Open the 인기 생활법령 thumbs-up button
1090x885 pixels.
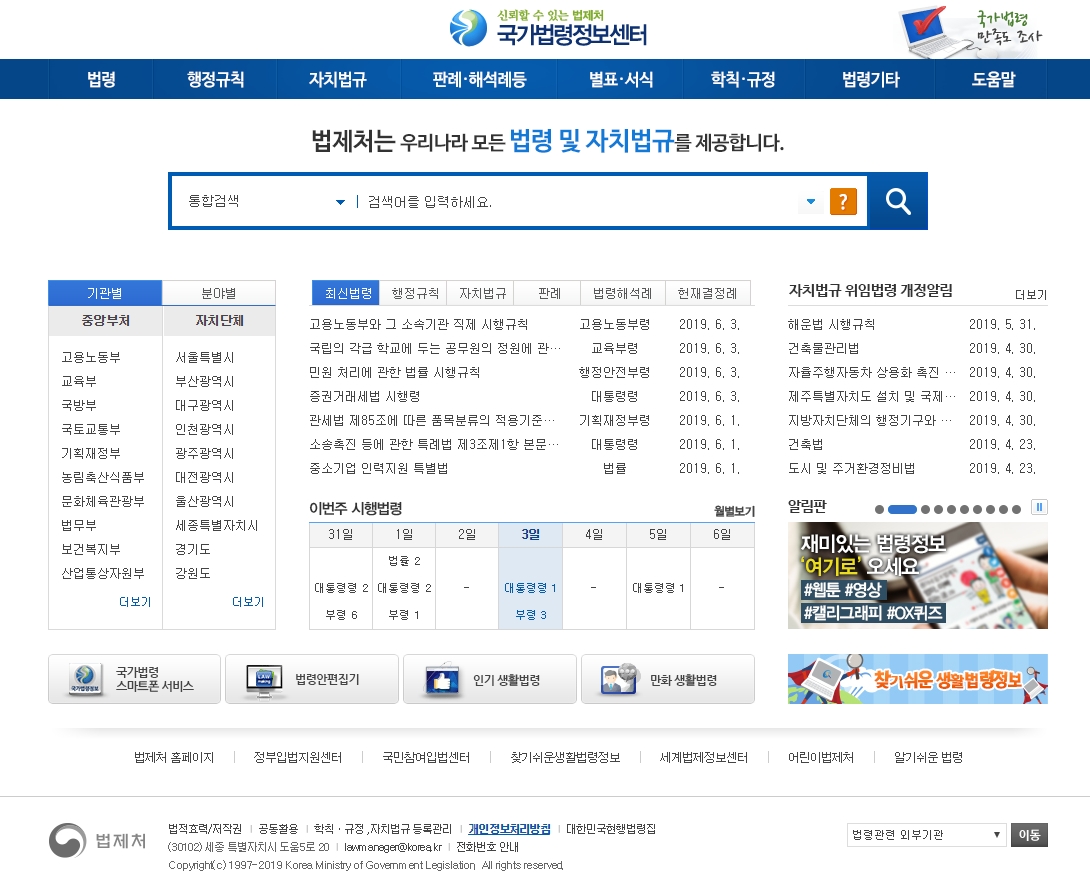[x=489, y=680]
